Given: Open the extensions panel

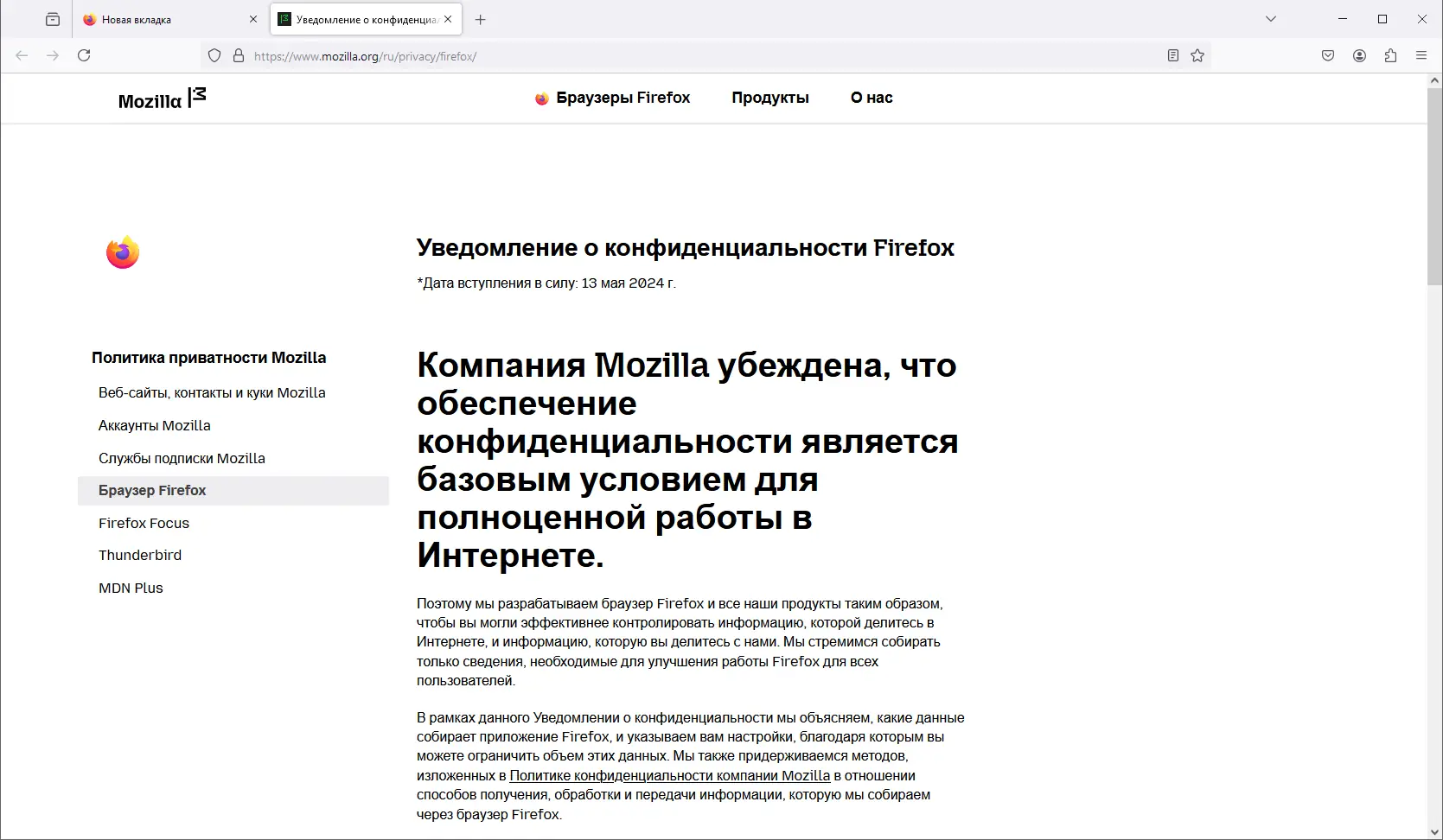Looking at the screenshot, I should pyautogui.click(x=1390, y=54).
